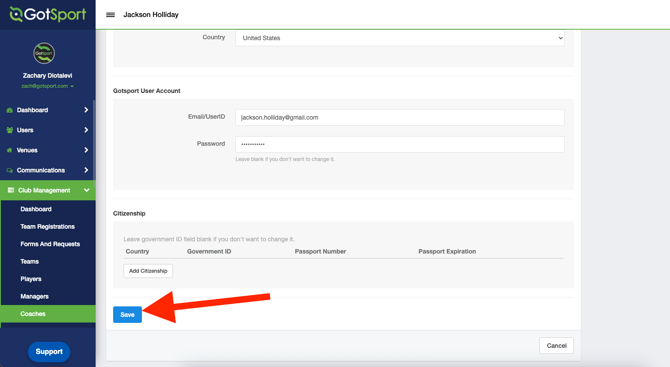Toggle the hamburger menu icon

tap(110, 15)
